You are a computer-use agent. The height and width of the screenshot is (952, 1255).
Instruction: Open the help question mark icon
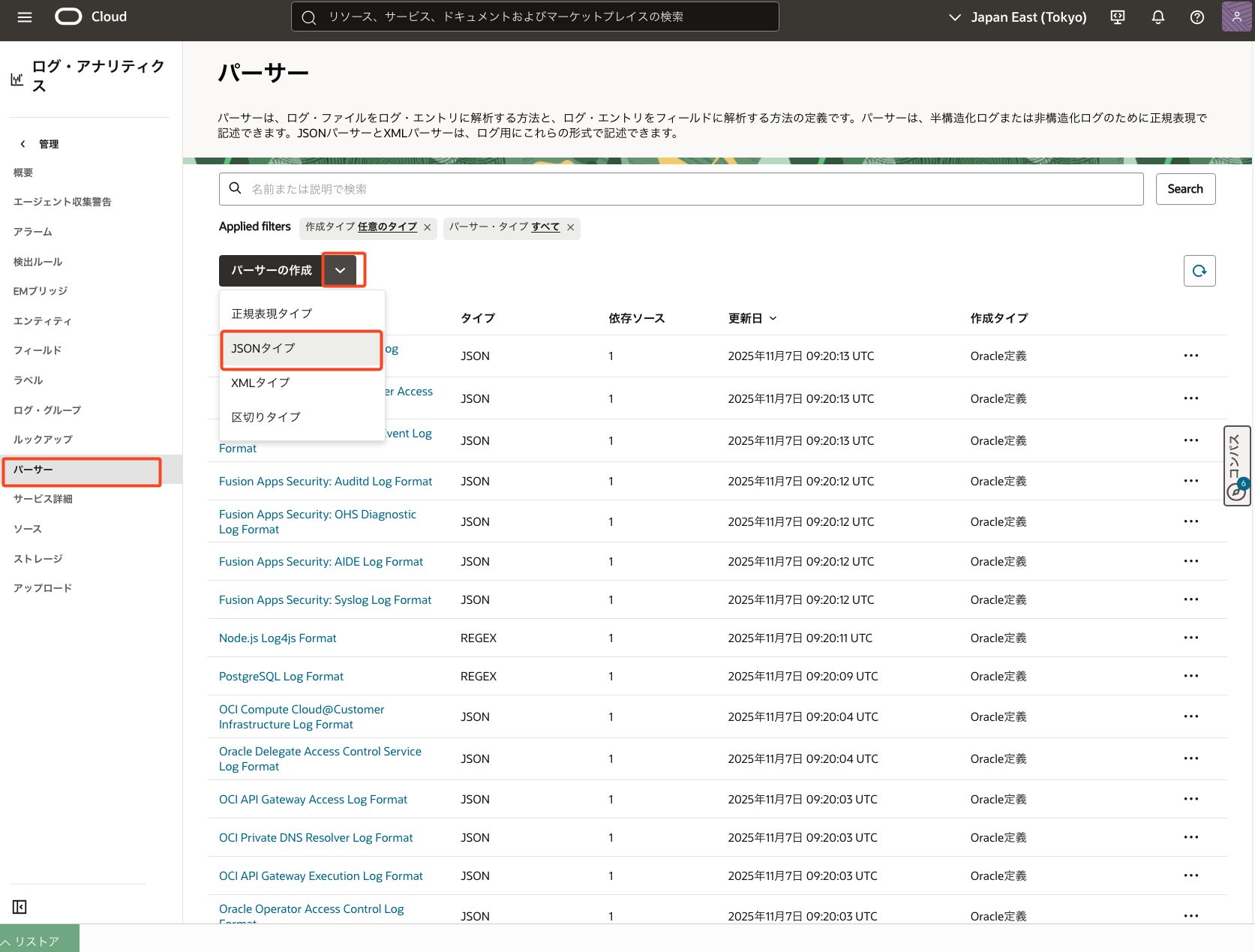tap(1197, 17)
